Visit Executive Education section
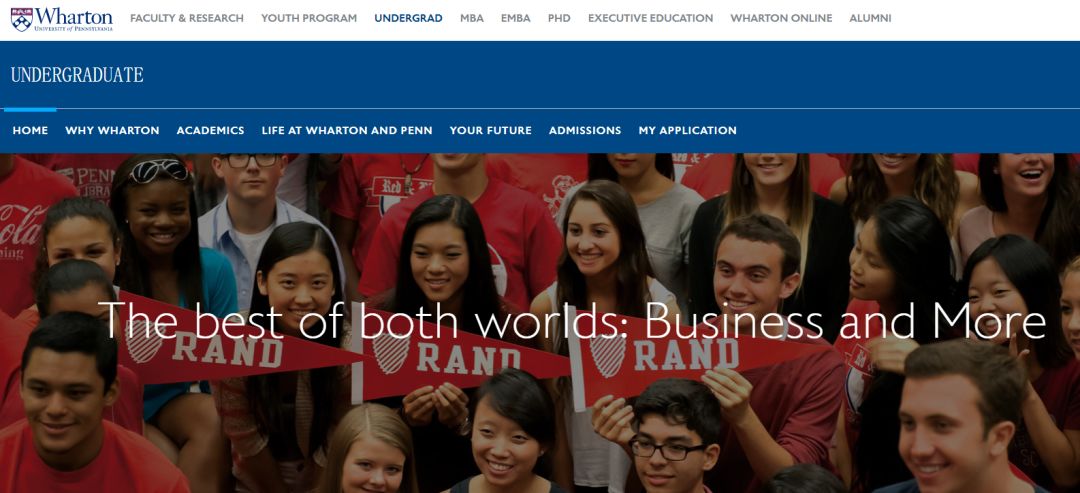The height and width of the screenshot is (493, 1080). 650,19
